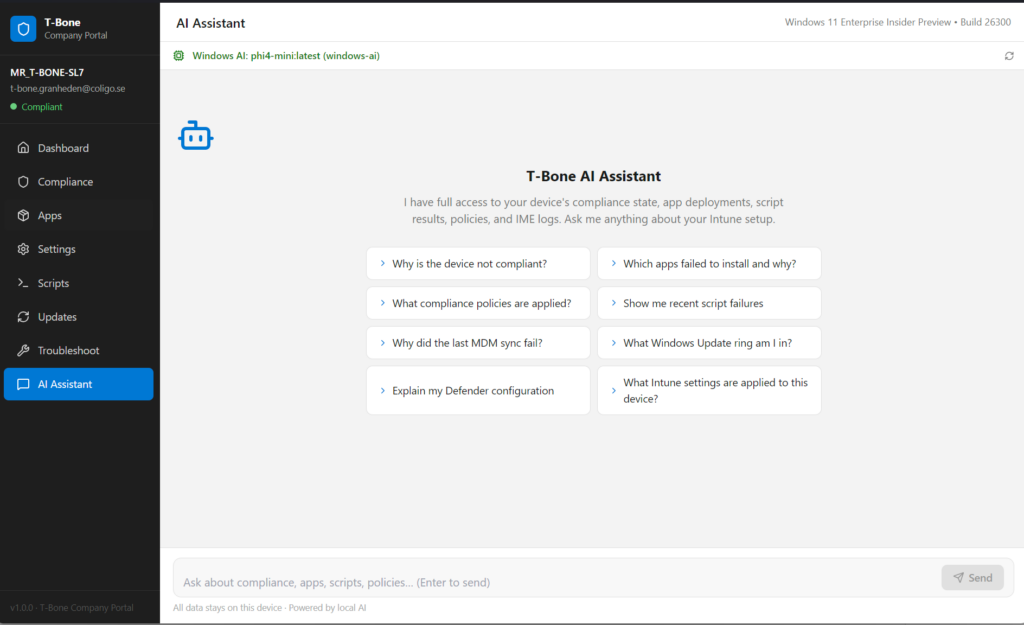This screenshot has height=625, width=1024.
Task: Click the Windows AI chip icon
Action: pyautogui.click(x=179, y=56)
